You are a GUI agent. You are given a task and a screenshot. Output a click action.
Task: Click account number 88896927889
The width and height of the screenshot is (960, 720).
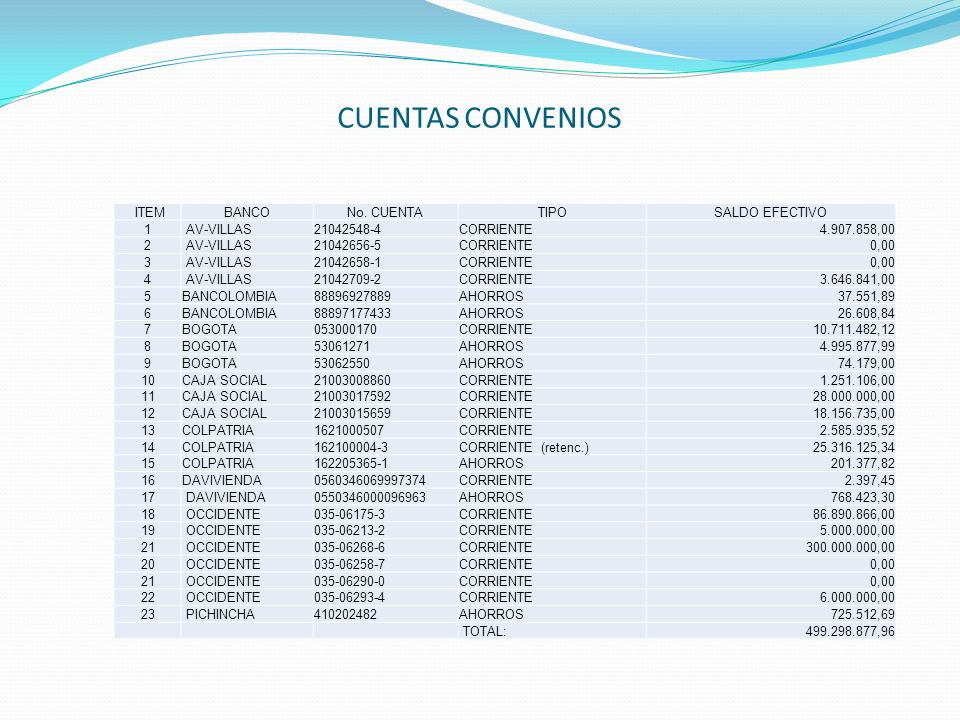tap(352, 296)
